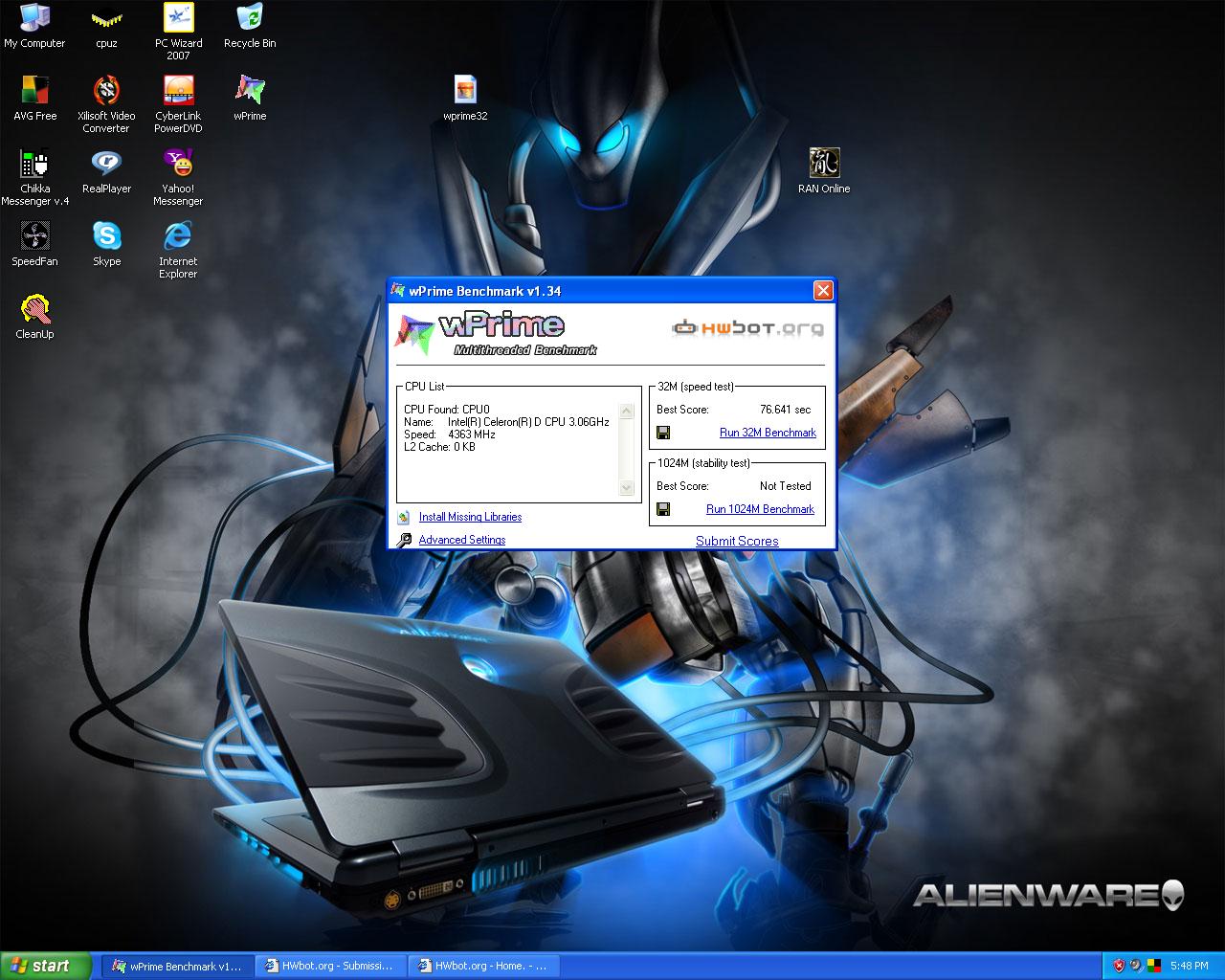Viewport: 1225px width, 980px height.
Task: Click the colored flag tray icon
Action: 1154,966
